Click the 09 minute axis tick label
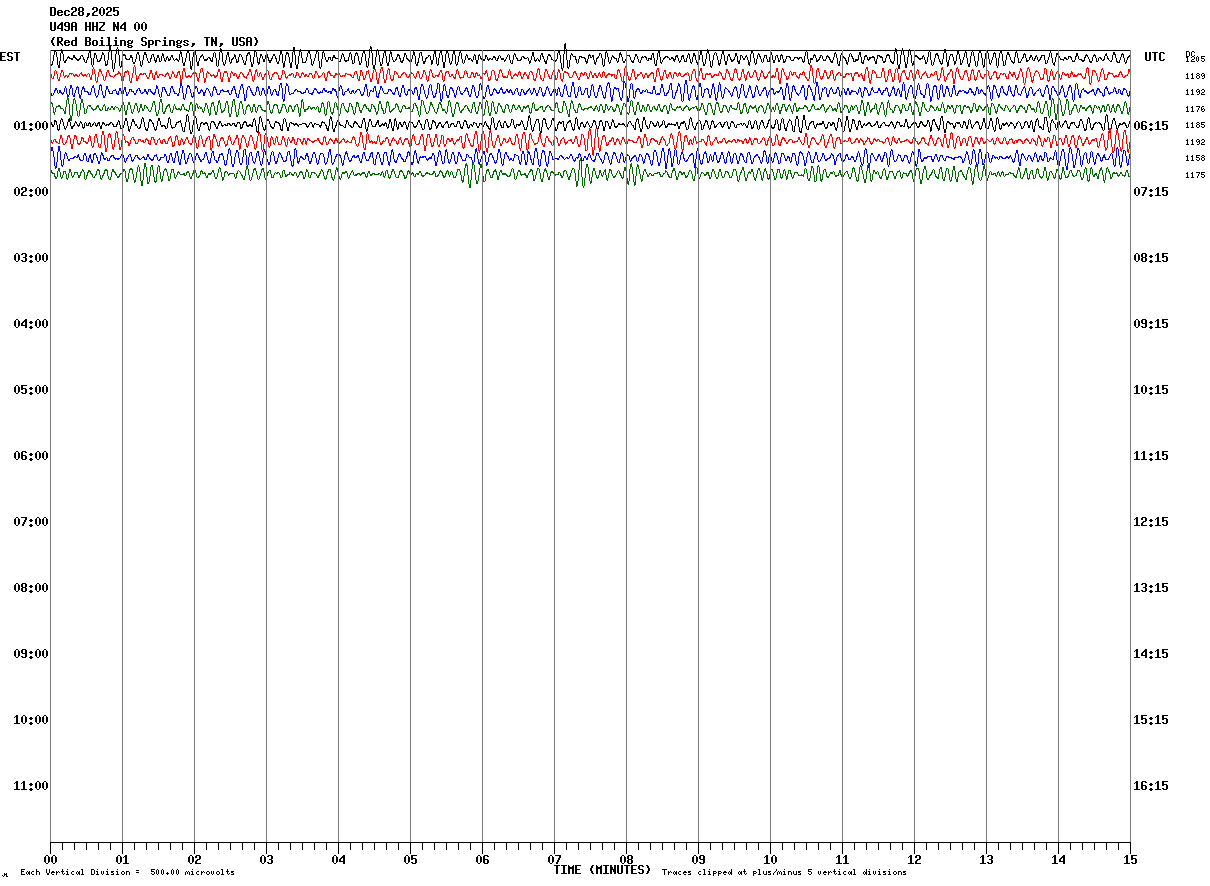Viewport: 1210px width, 886px height. 698,860
